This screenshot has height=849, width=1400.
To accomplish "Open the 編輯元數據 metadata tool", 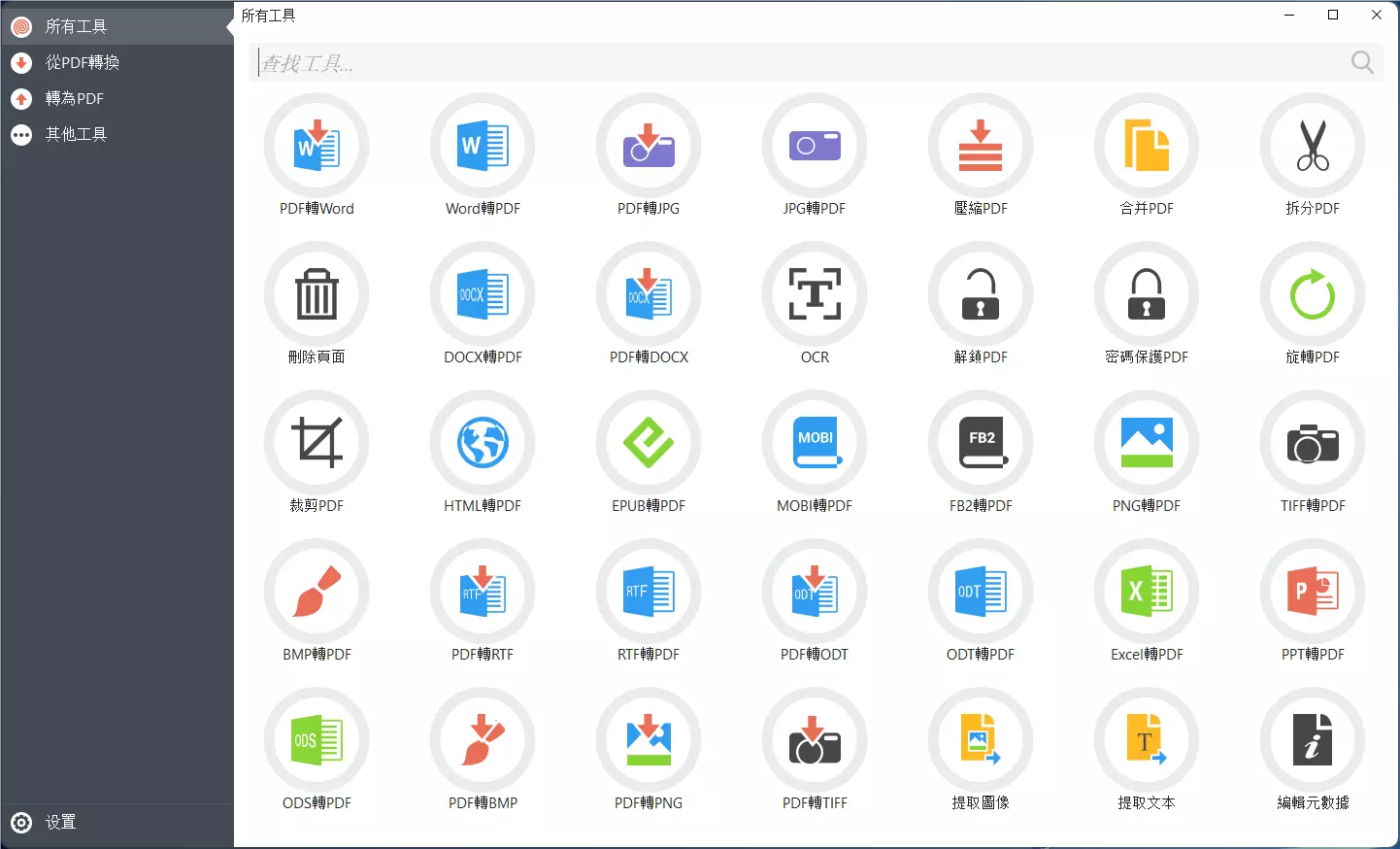I will coord(1313,740).
